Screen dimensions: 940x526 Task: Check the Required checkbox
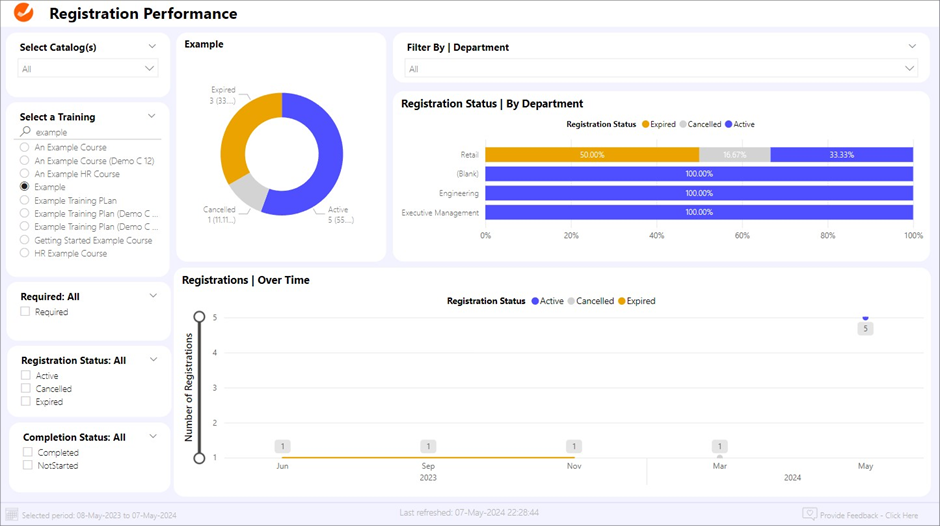click(26, 312)
